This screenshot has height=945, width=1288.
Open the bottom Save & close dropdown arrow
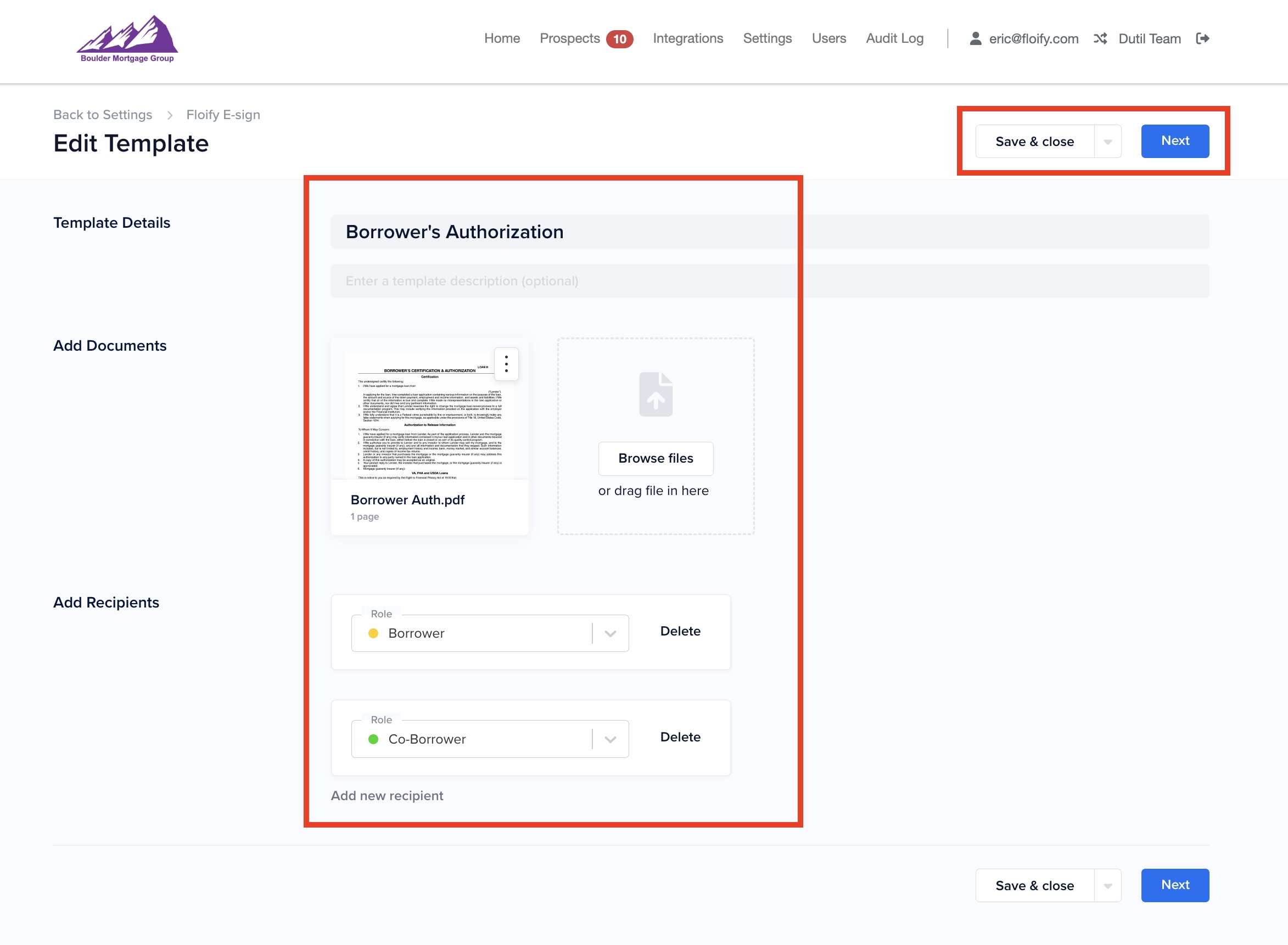(1108, 886)
